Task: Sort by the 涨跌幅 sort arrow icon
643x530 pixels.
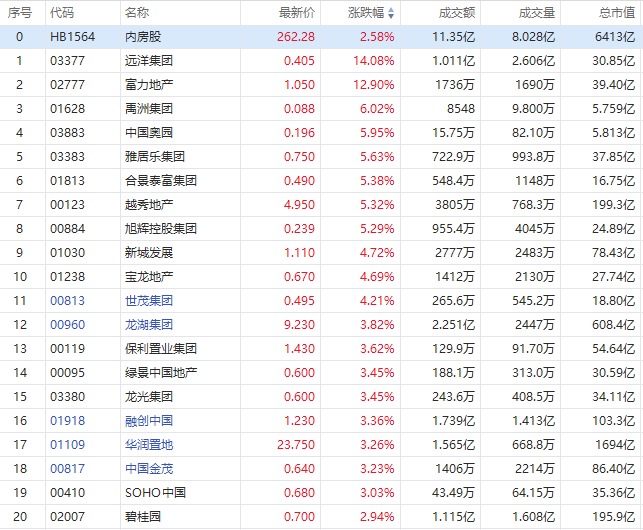Action: point(391,13)
